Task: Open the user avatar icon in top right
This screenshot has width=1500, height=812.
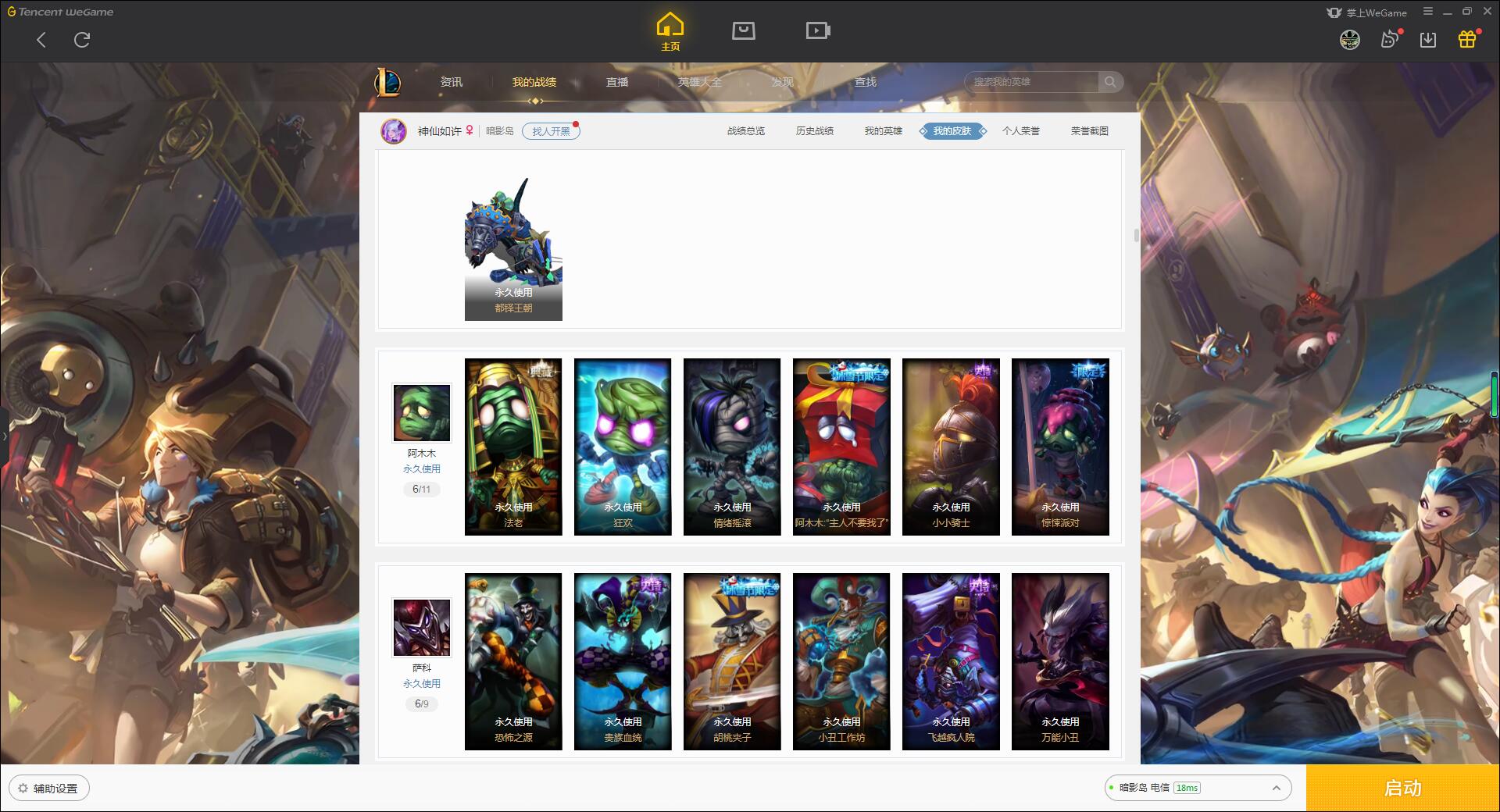Action: tap(1349, 39)
